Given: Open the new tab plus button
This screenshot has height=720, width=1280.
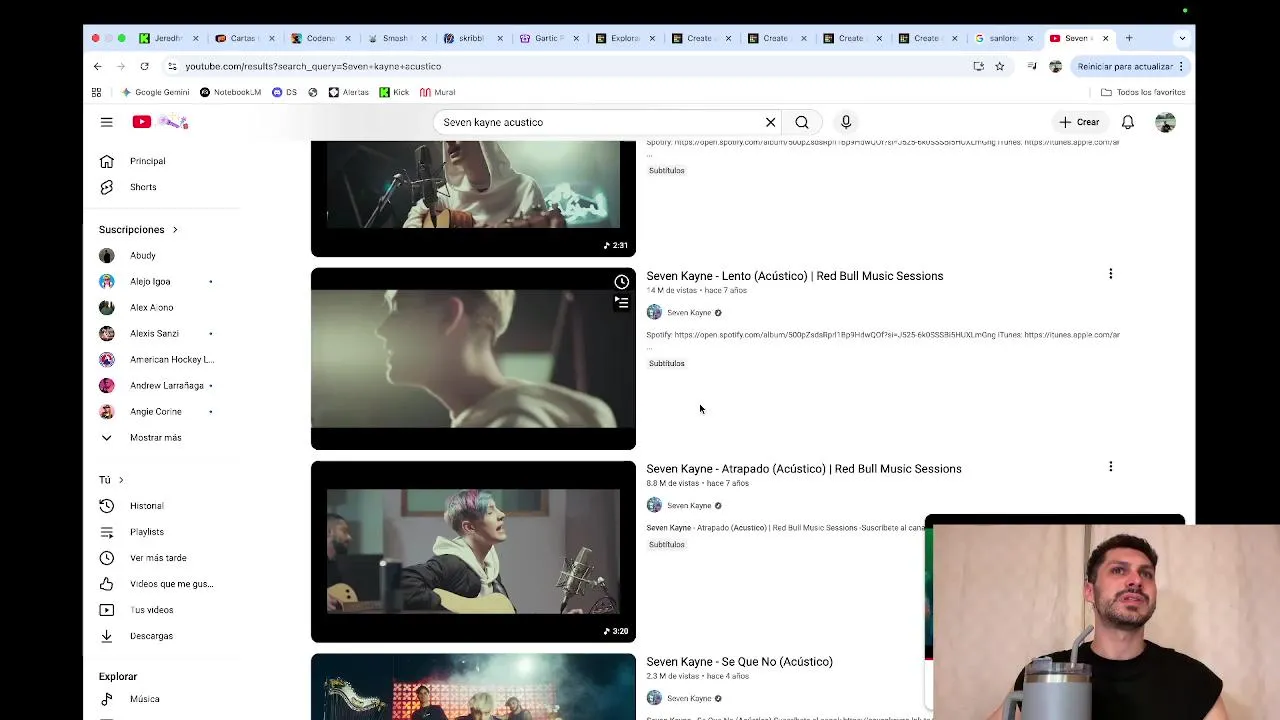Looking at the screenshot, I should (1129, 38).
